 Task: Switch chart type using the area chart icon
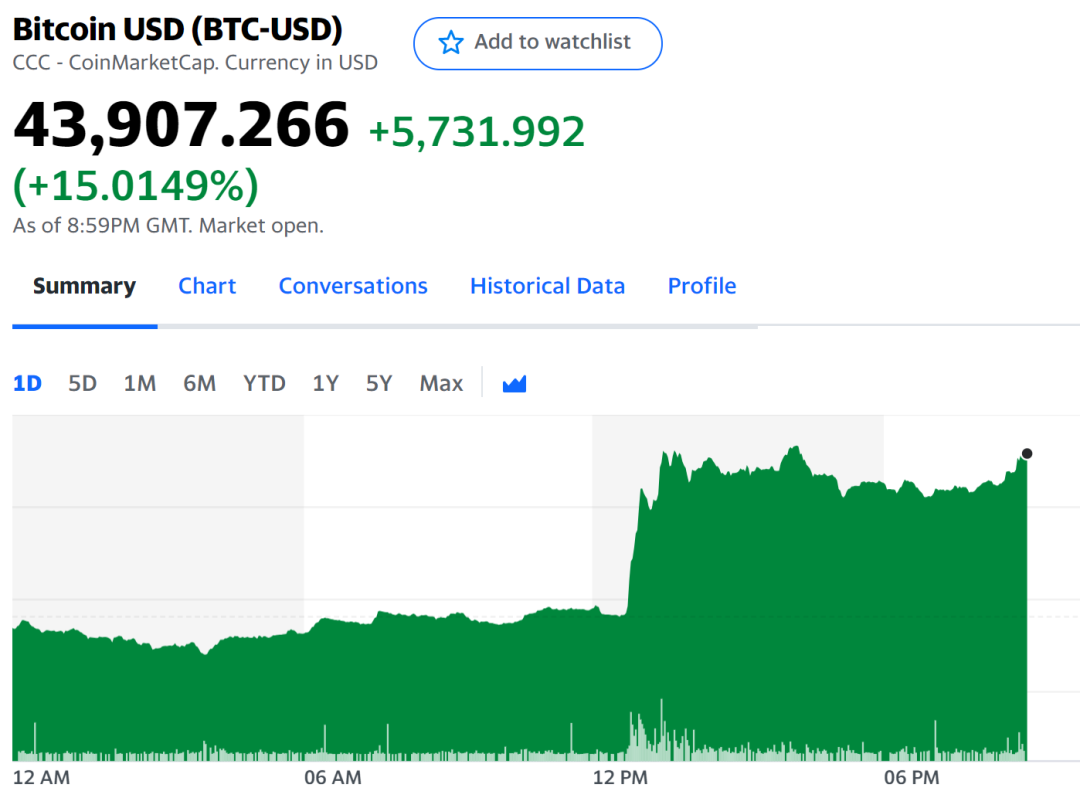click(514, 384)
